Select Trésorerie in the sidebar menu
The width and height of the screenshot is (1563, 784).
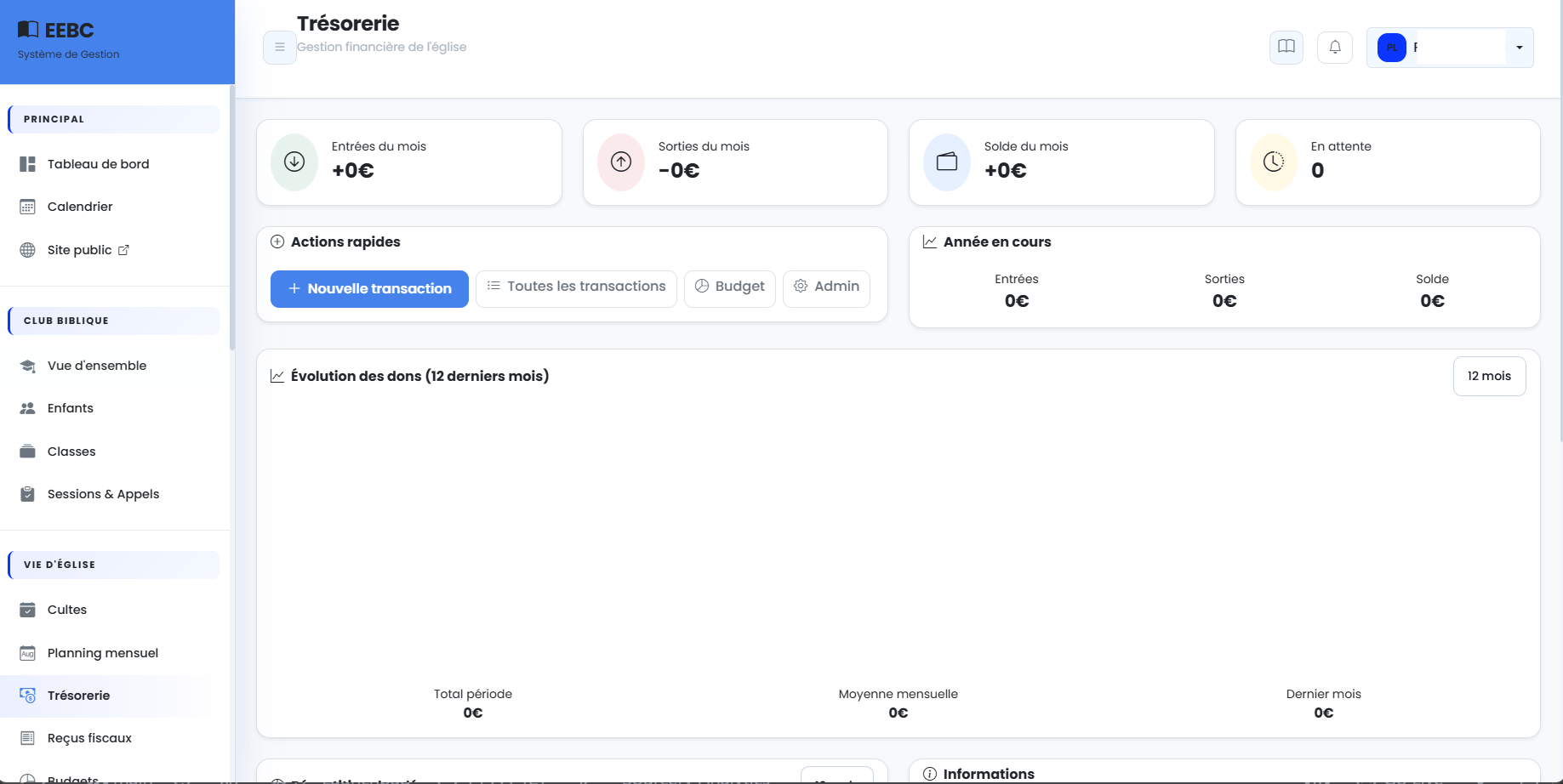click(x=78, y=696)
